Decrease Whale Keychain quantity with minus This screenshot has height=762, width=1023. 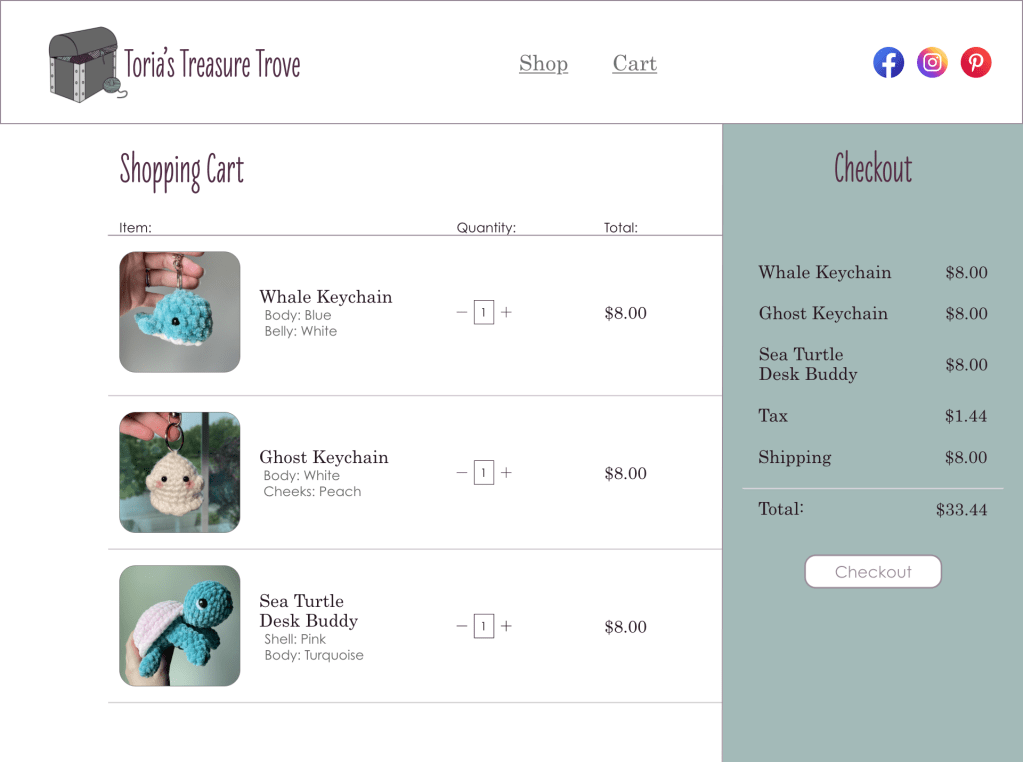(462, 313)
